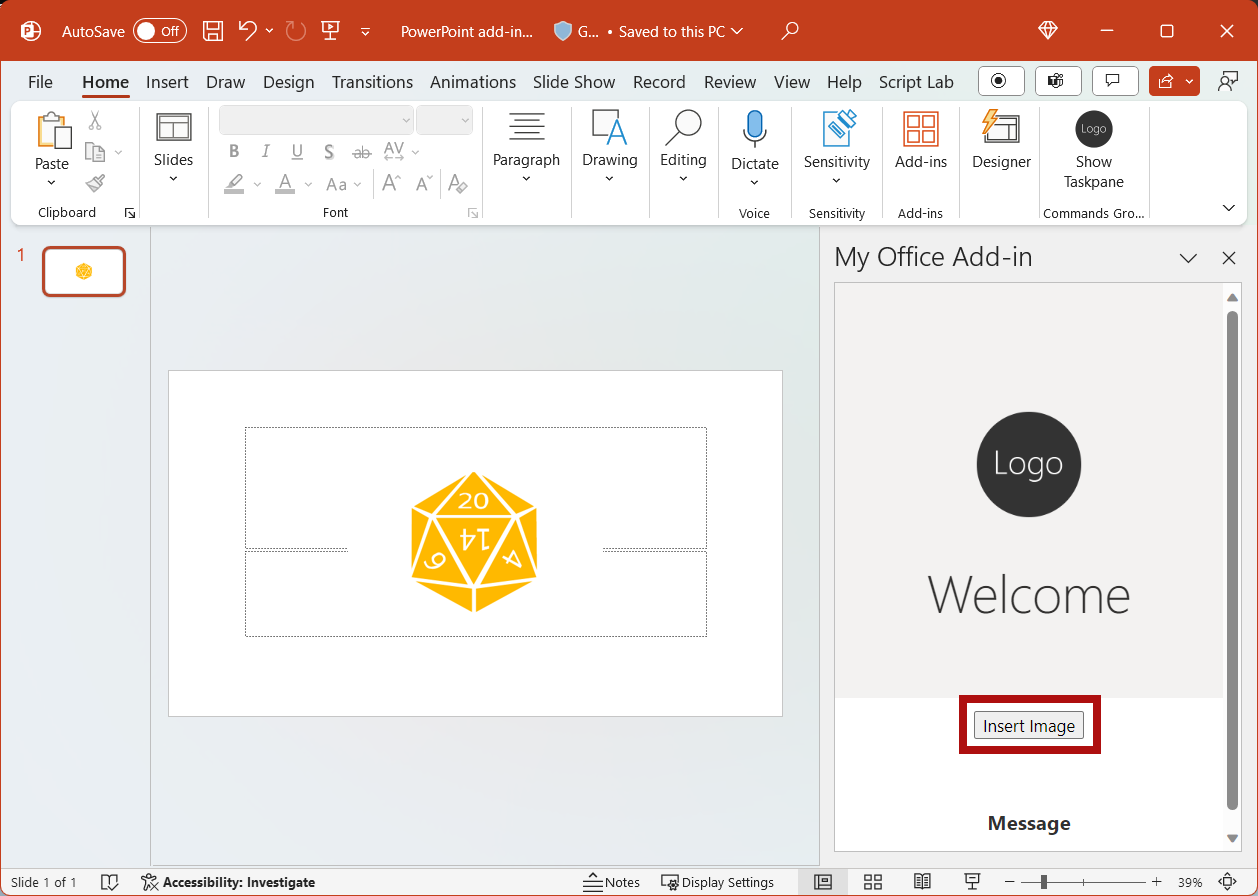The image size is (1258, 896).
Task: Select slide 1 thumbnail
Action: (x=84, y=272)
